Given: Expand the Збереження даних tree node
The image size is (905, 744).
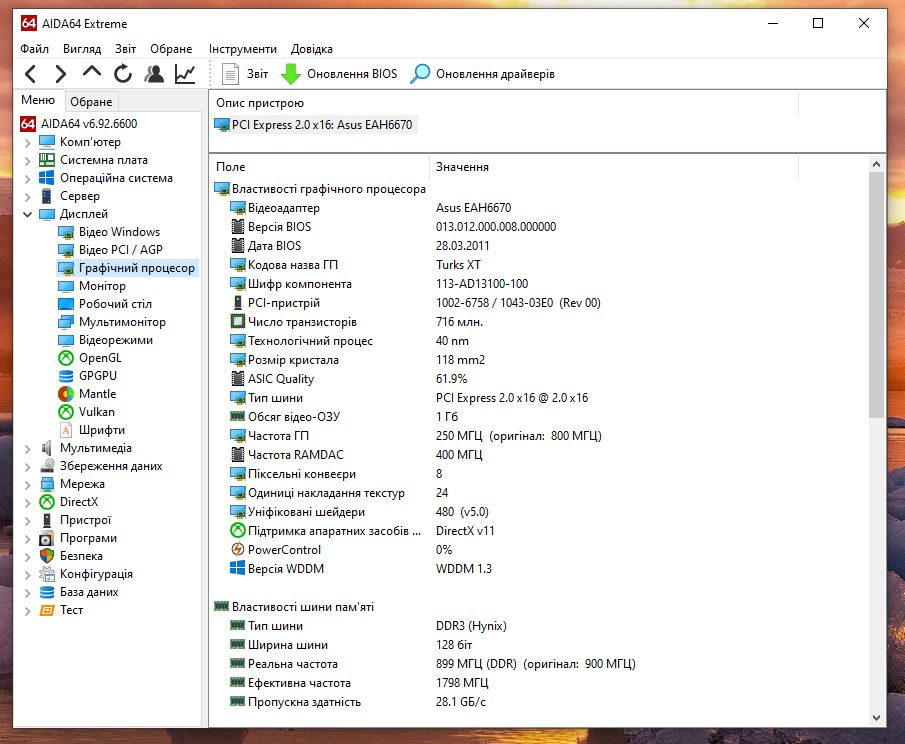Looking at the screenshot, I should (x=28, y=466).
